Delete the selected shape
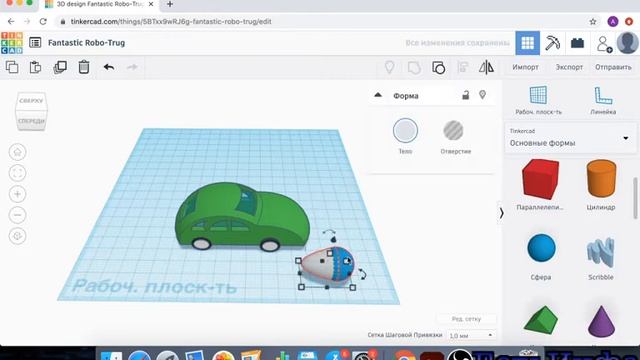 tap(84, 67)
